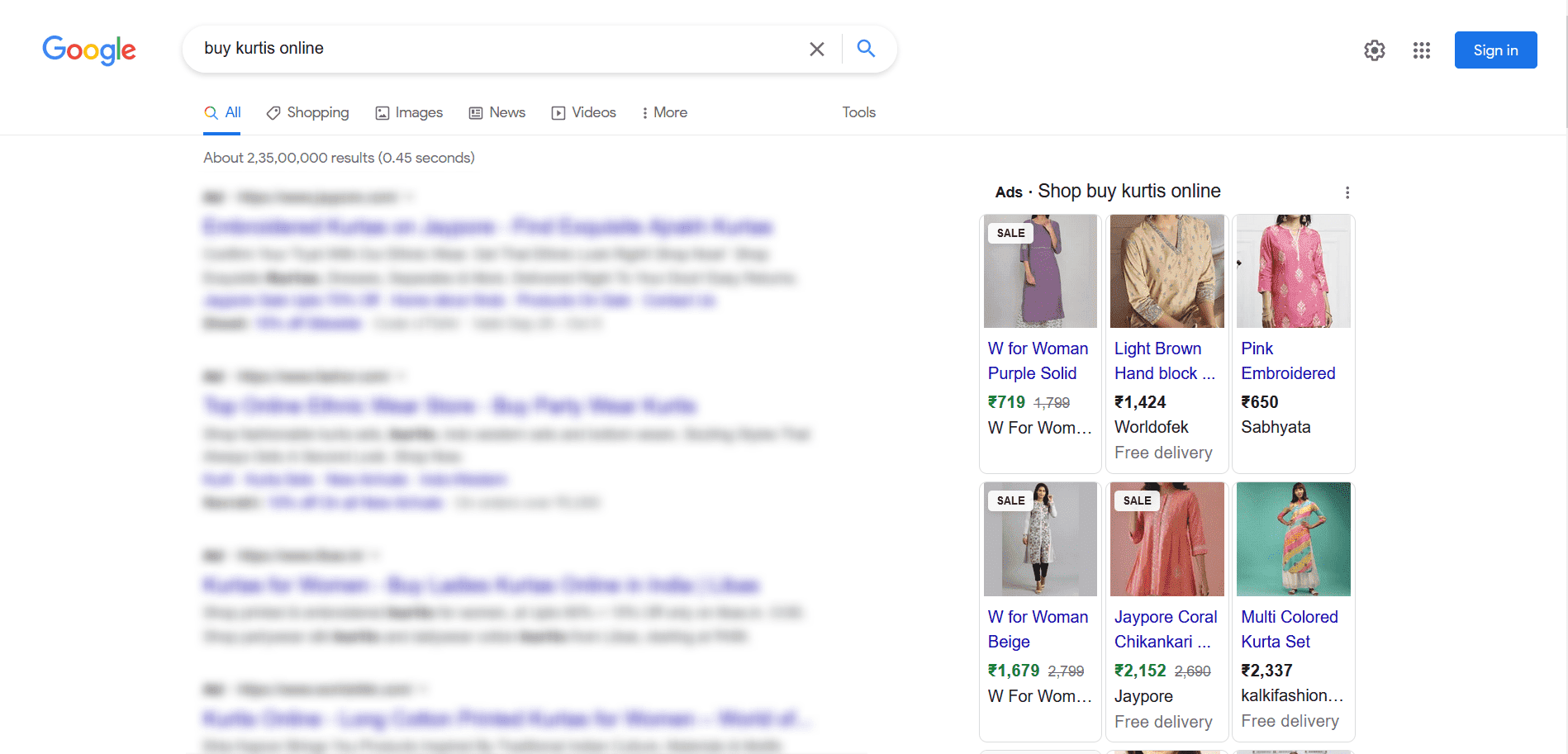This screenshot has width=1568, height=754.
Task: Click the W for Woman Purple Solid link
Action: (x=1038, y=361)
